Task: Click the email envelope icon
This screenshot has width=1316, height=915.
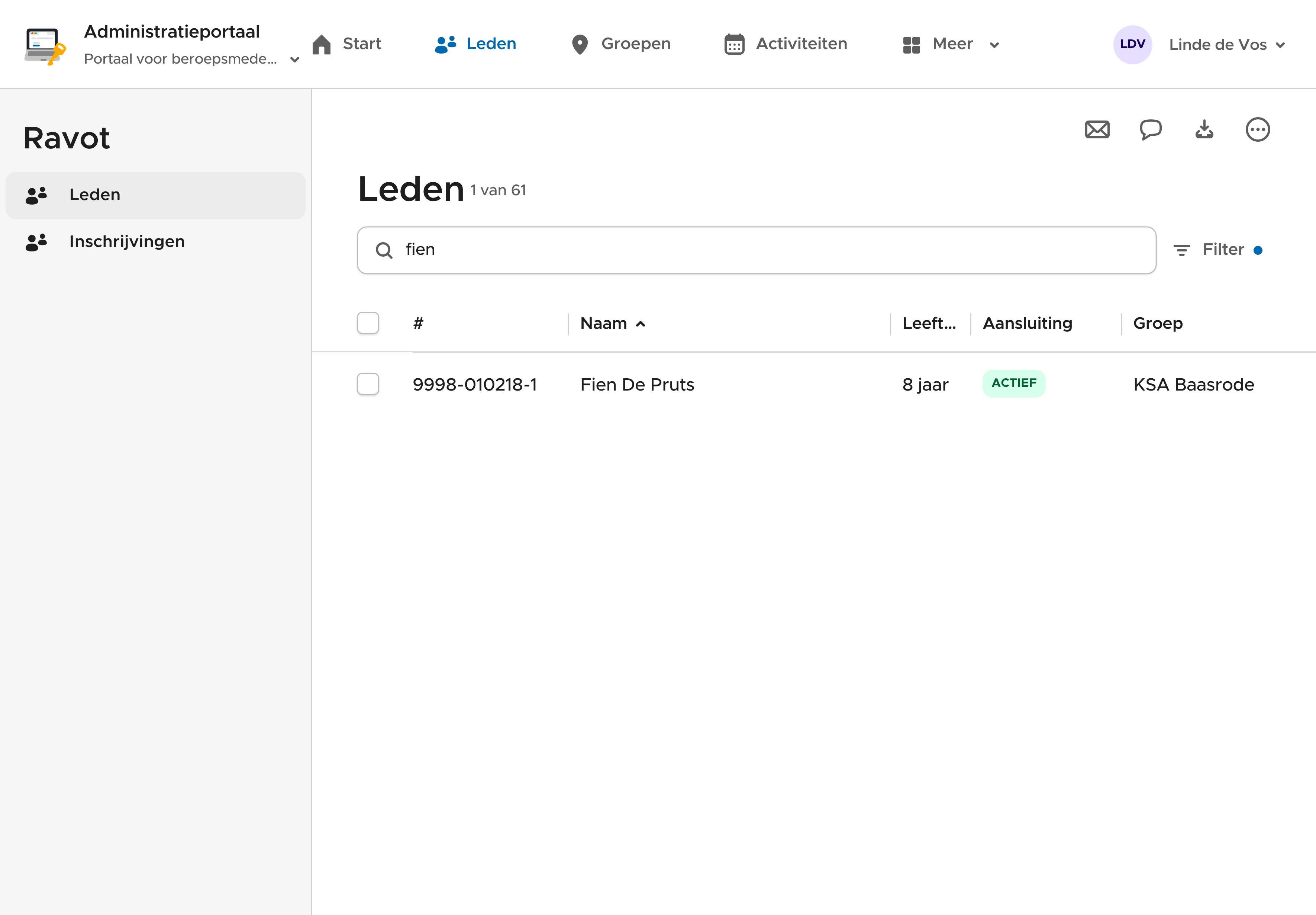Action: pyautogui.click(x=1097, y=129)
